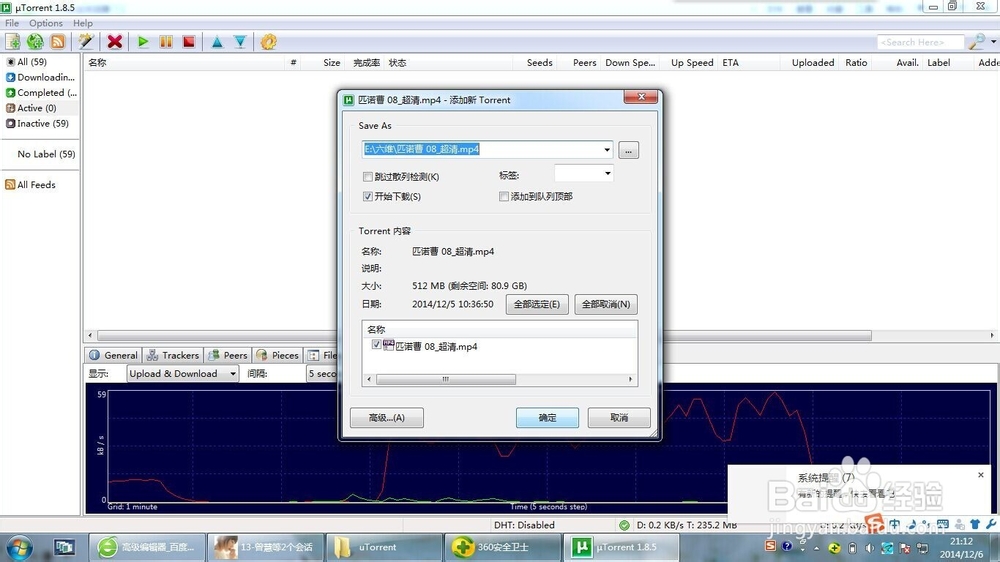Toggle add to top of queue checkbox
The height and width of the screenshot is (562, 1000).
(504, 196)
